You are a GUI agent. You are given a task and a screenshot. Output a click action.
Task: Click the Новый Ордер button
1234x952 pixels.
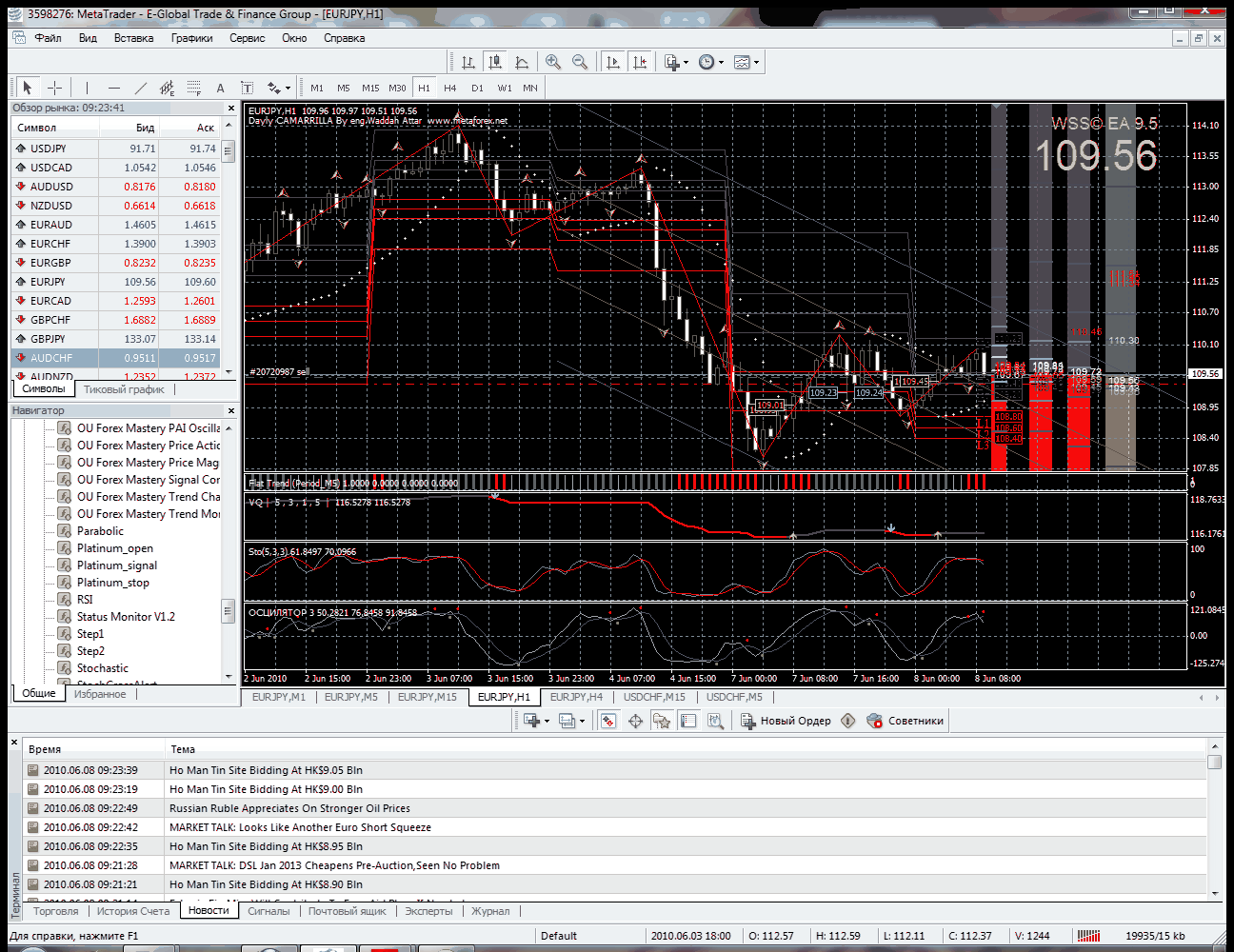click(786, 721)
